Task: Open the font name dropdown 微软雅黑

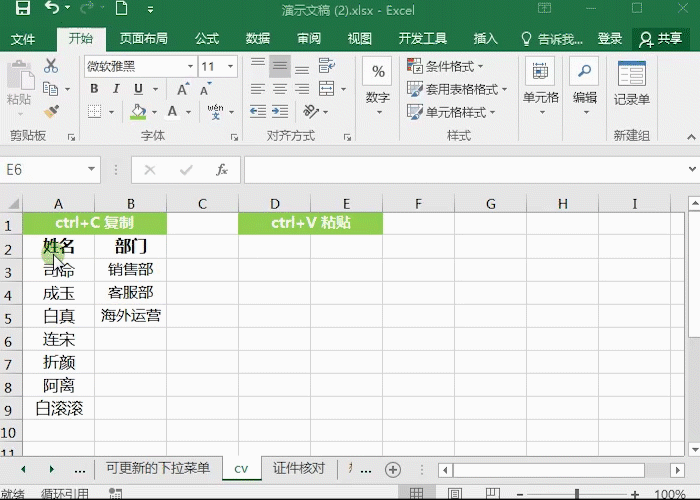Action: 191,67
